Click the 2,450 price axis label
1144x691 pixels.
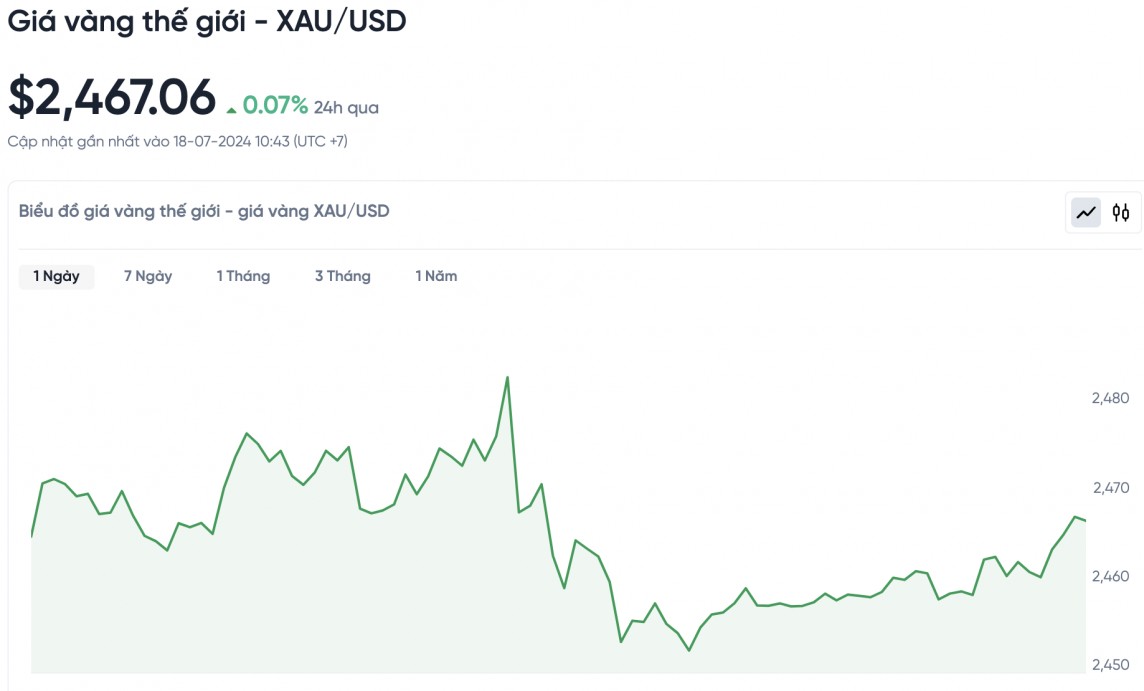(x=1110, y=665)
